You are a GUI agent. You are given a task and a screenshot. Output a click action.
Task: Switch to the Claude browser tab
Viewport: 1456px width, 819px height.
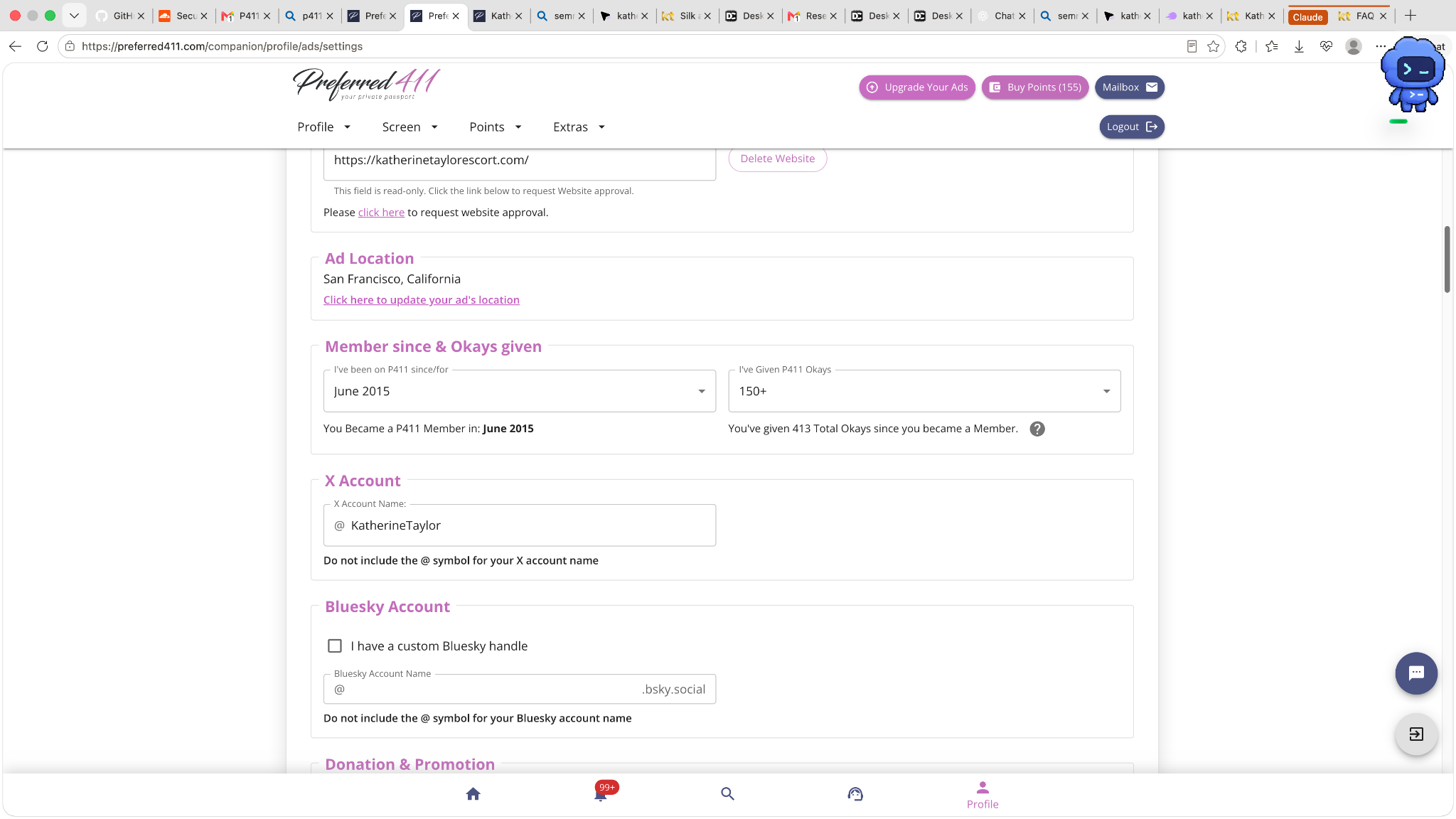pyautogui.click(x=1307, y=16)
